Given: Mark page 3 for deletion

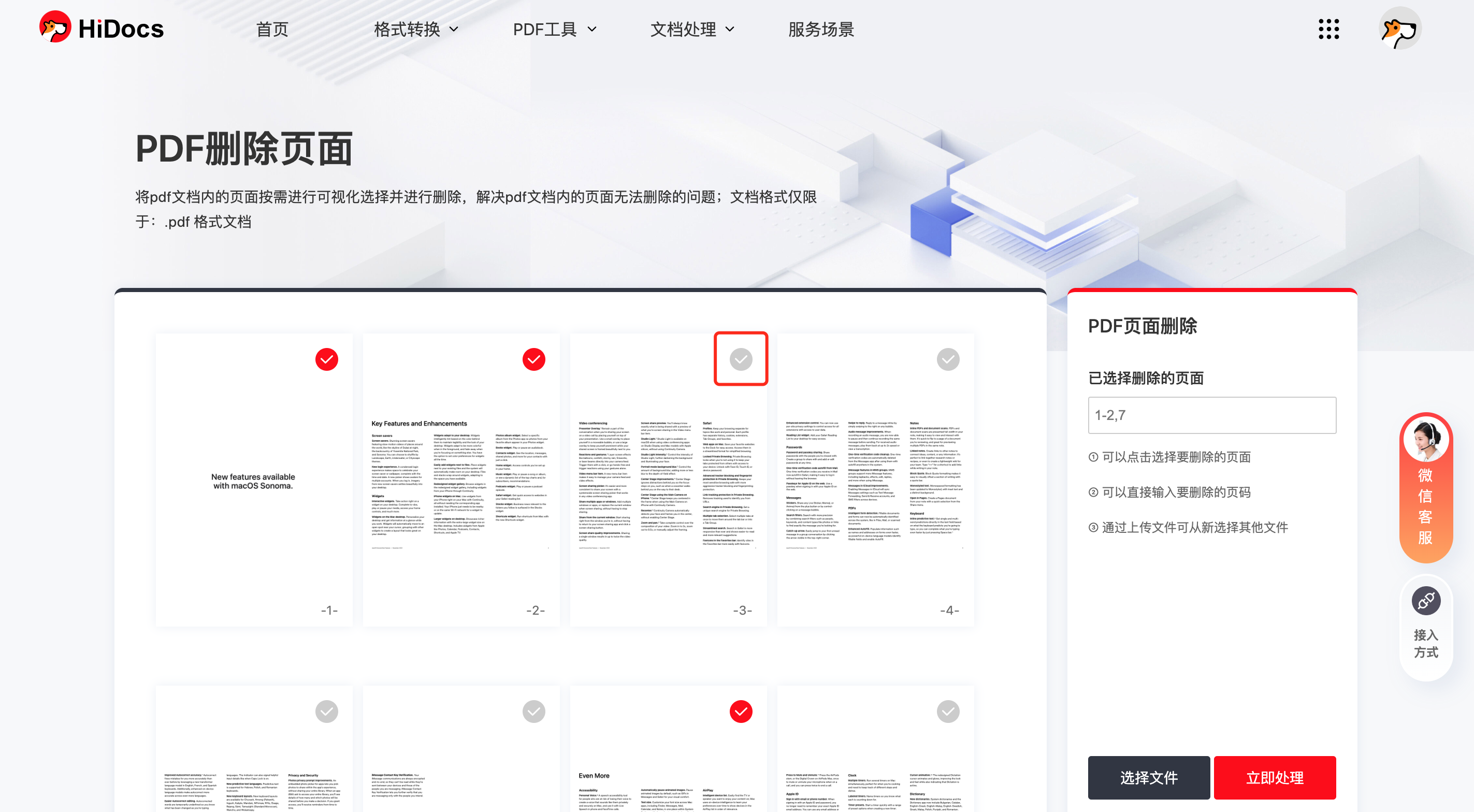Looking at the screenshot, I should pyautogui.click(x=741, y=359).
